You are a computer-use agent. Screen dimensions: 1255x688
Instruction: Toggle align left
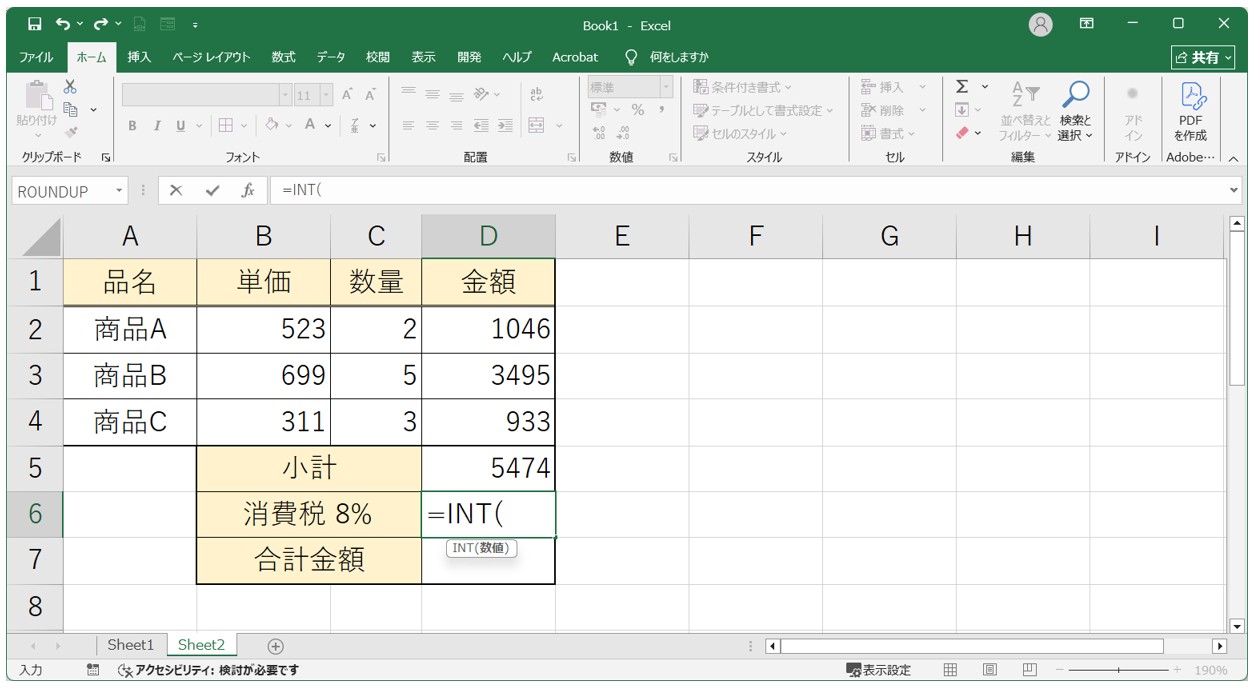(x=408, y=126)
